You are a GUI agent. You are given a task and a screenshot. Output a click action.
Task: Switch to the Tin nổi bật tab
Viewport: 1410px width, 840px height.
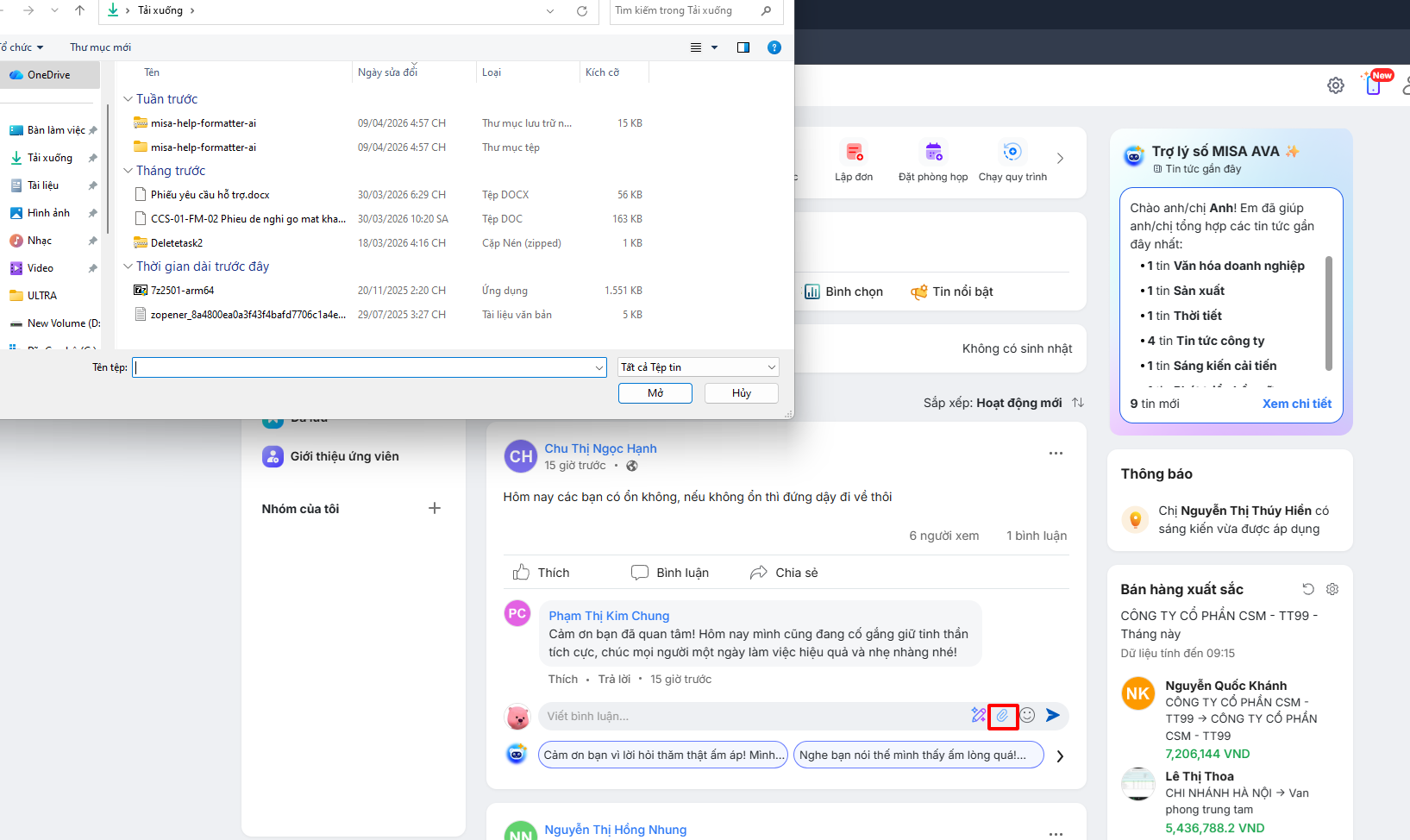952,291
